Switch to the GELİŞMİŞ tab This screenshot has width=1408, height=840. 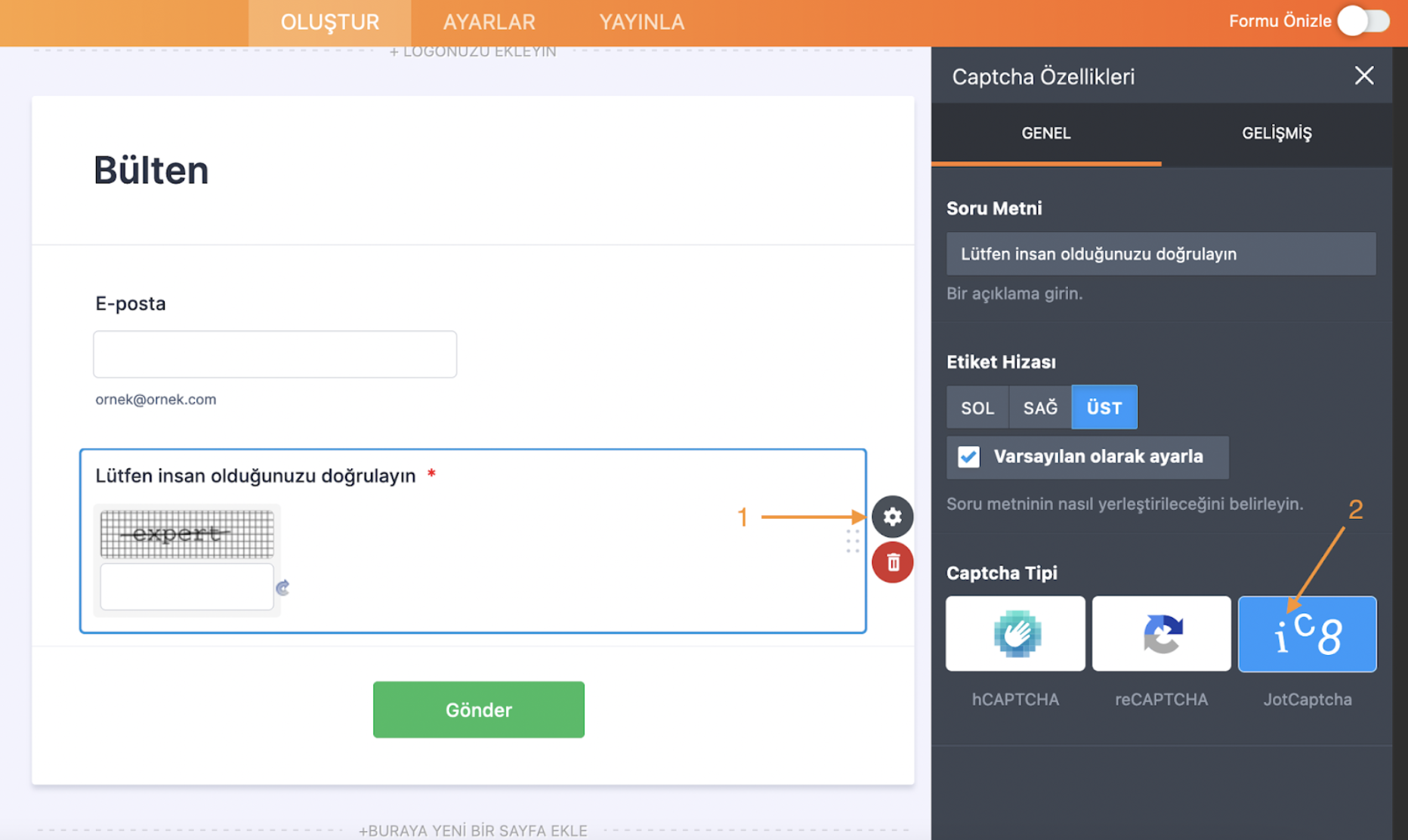pyautogui.click(x=1277, y=134)
